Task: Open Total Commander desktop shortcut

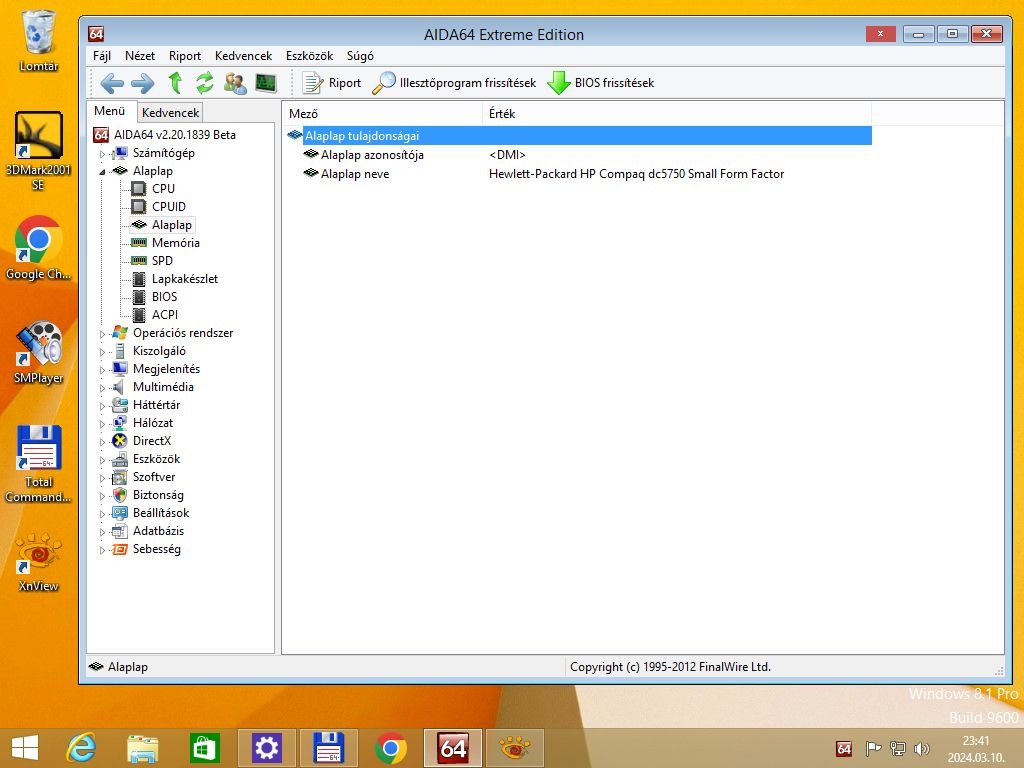Action: coord(38,464)
